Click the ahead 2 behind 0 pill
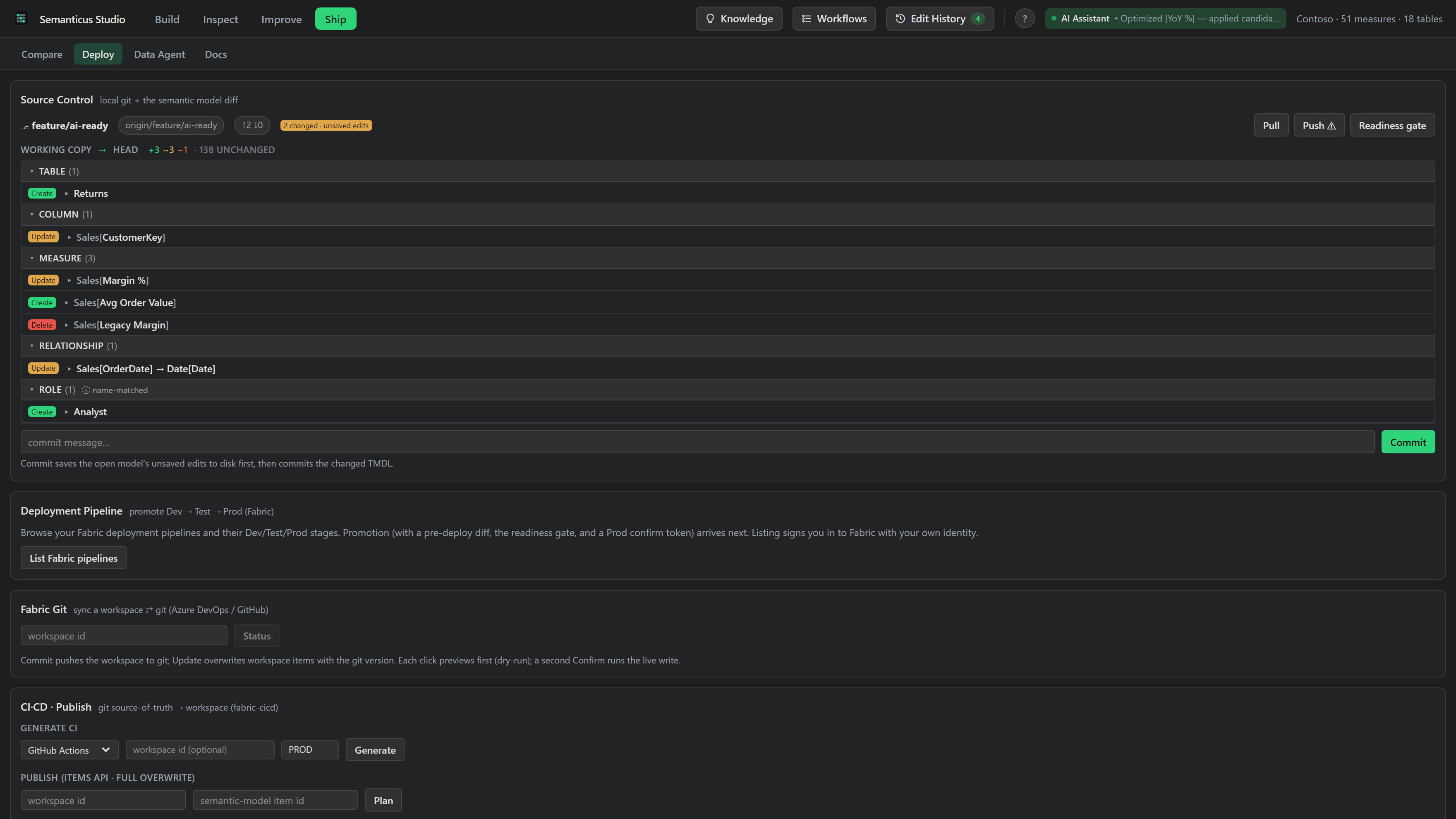The height and width of the screenshot is (819, 1456). click(x=252, y=125)
